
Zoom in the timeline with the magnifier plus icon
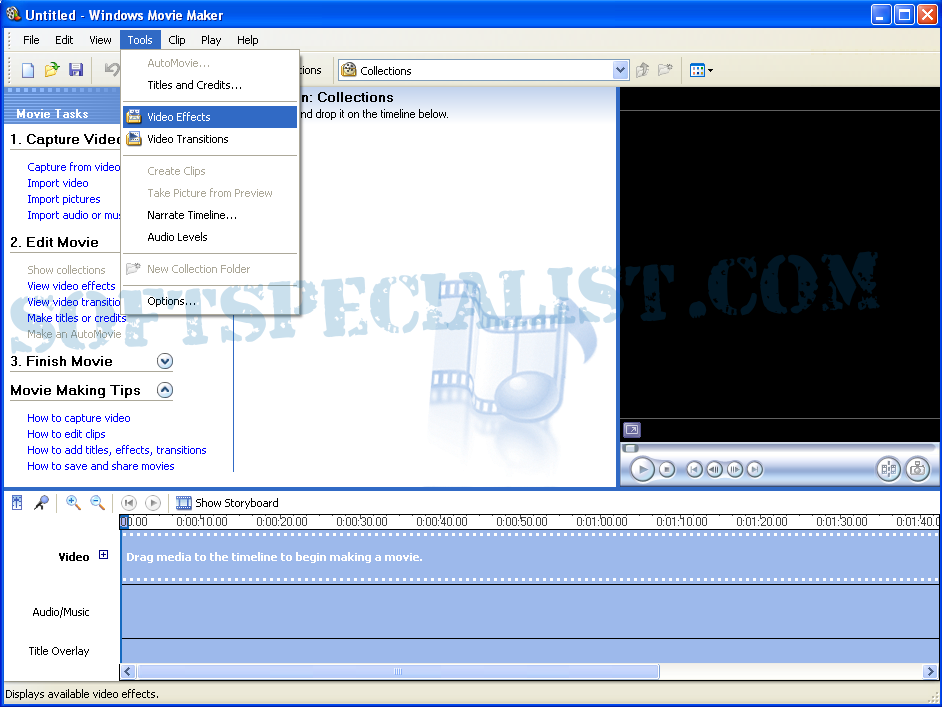point(73,503)
